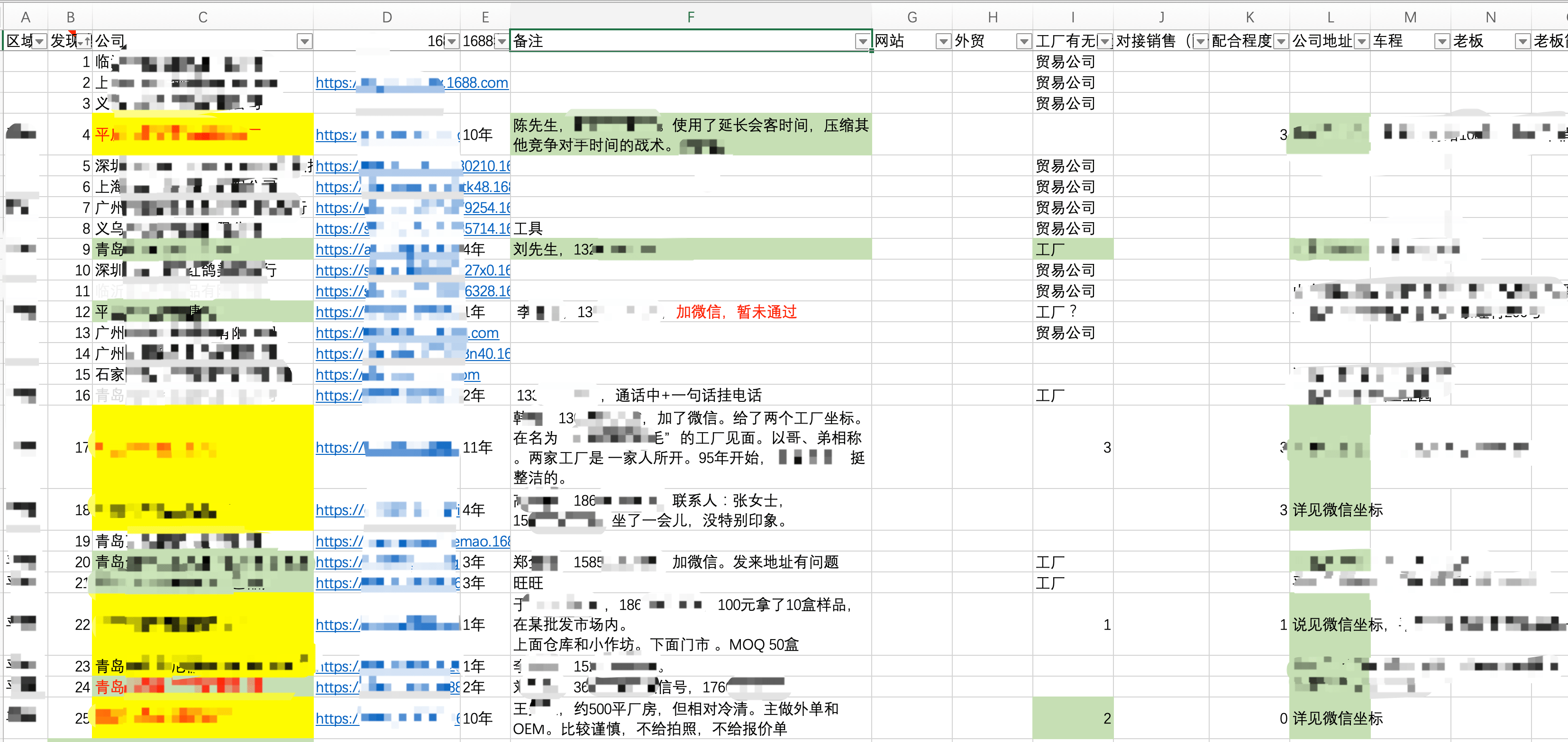Viewport: 1568px width, 742px height.
Task: Open the 公司 column filter dropdown
Action: pyautogui.click(x=304, y=41)
